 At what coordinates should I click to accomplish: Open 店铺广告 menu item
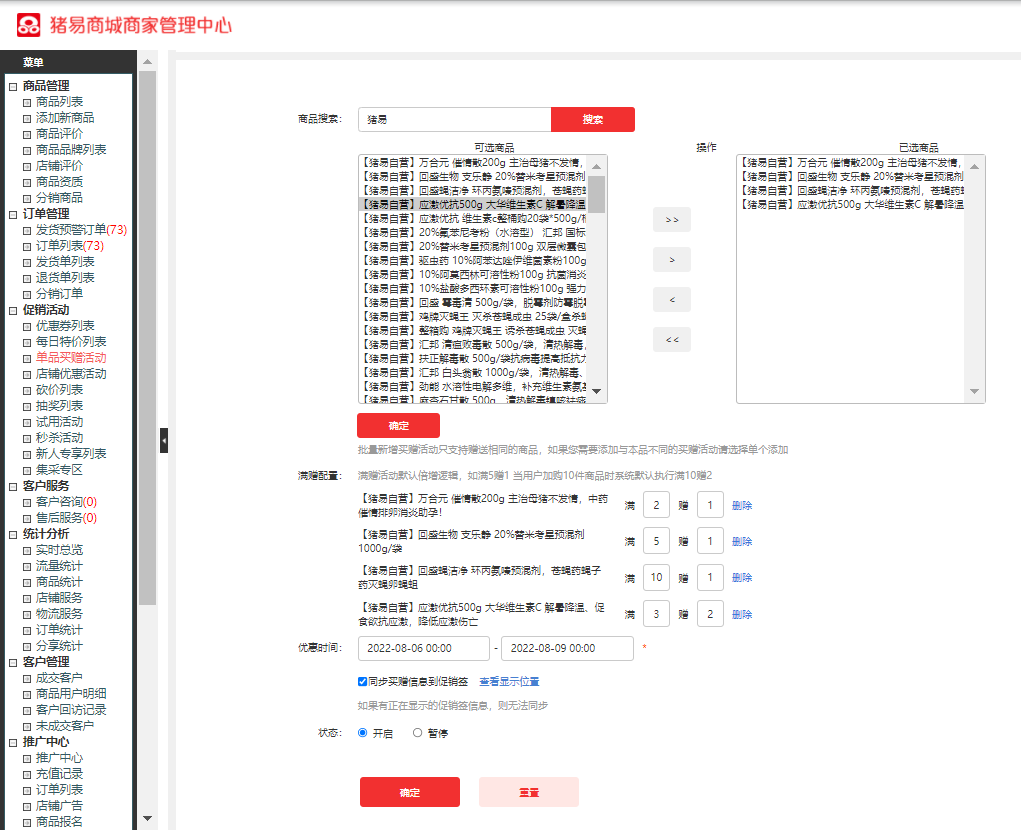59,806
